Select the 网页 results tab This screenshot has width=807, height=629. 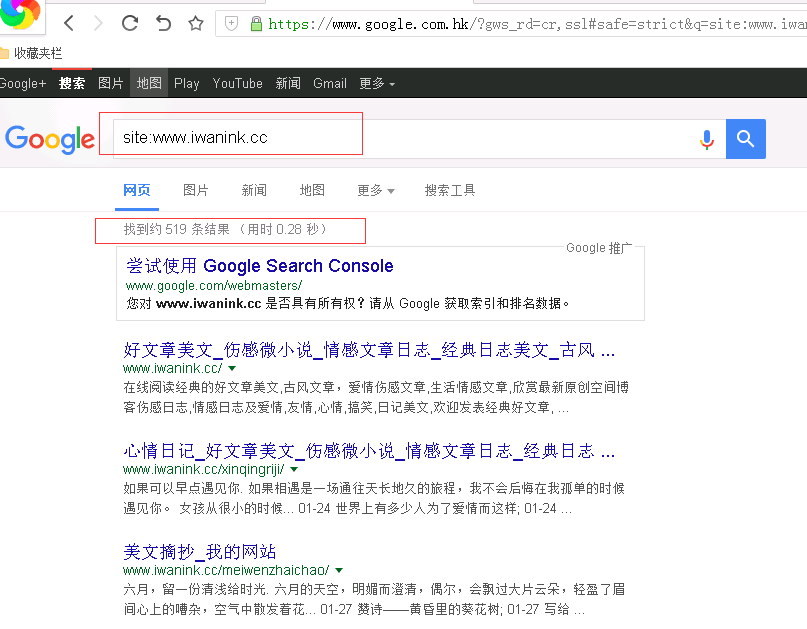pyautogui.click(x=137, y=190)
